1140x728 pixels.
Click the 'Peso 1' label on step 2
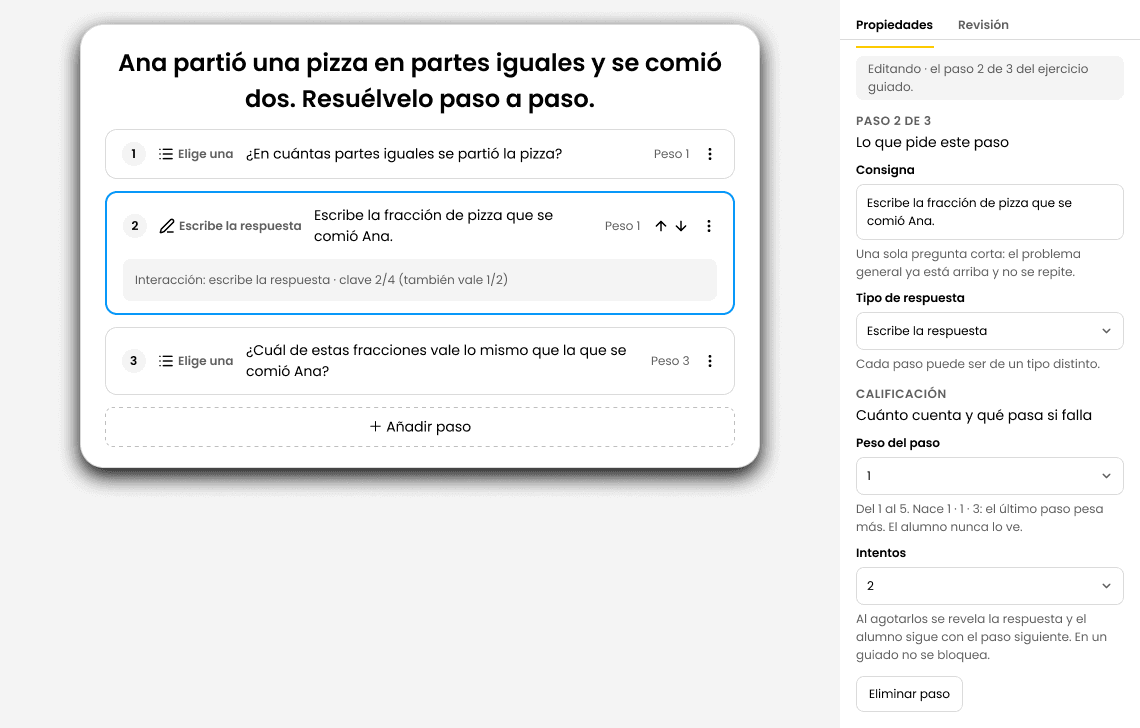pos(622,226)
